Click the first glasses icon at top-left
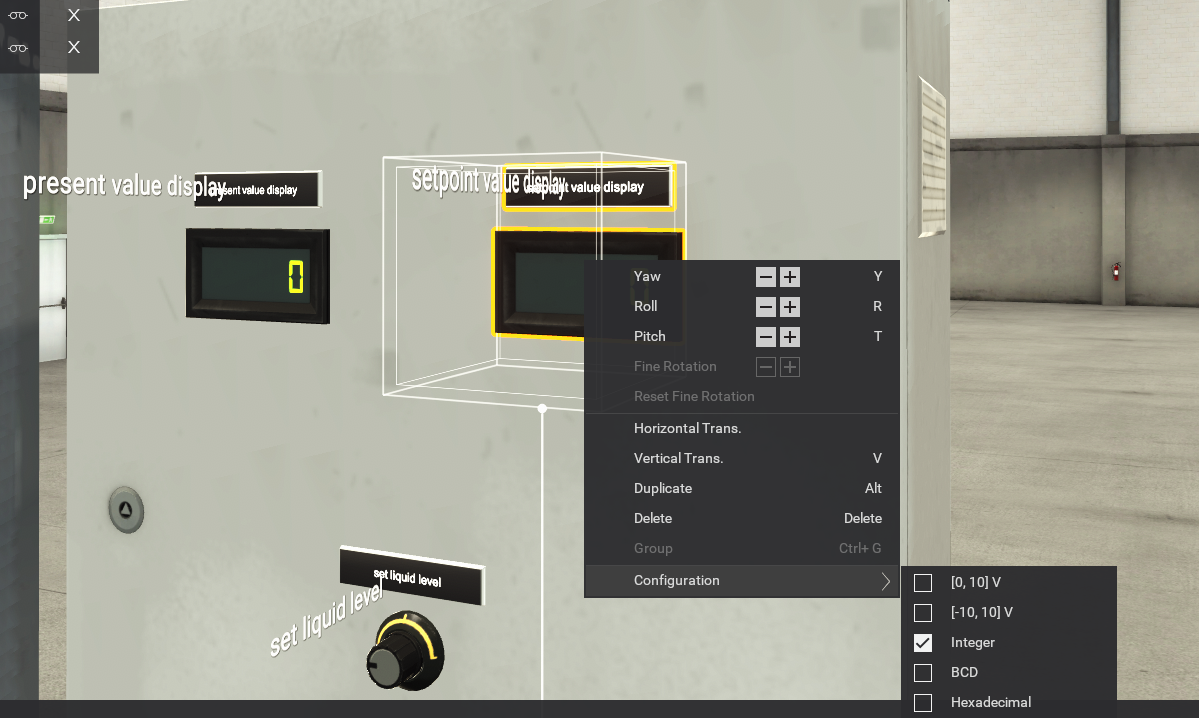 tap(18, 15)
